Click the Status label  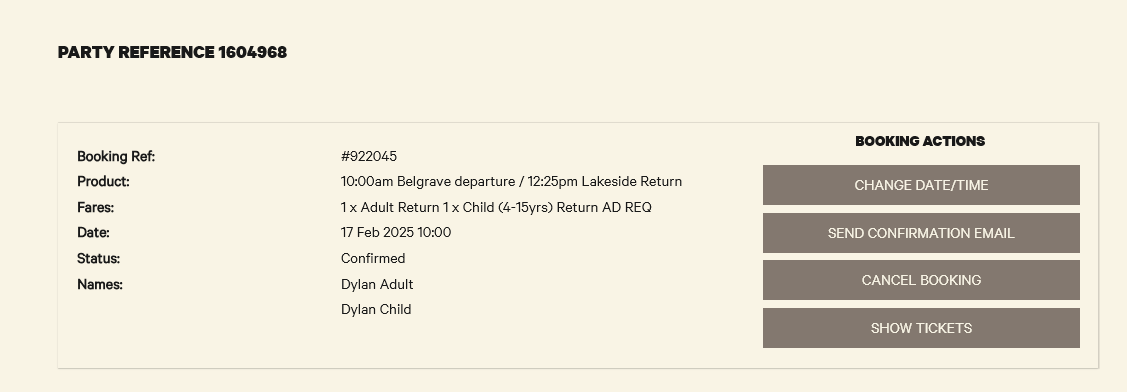click(98, 258)
